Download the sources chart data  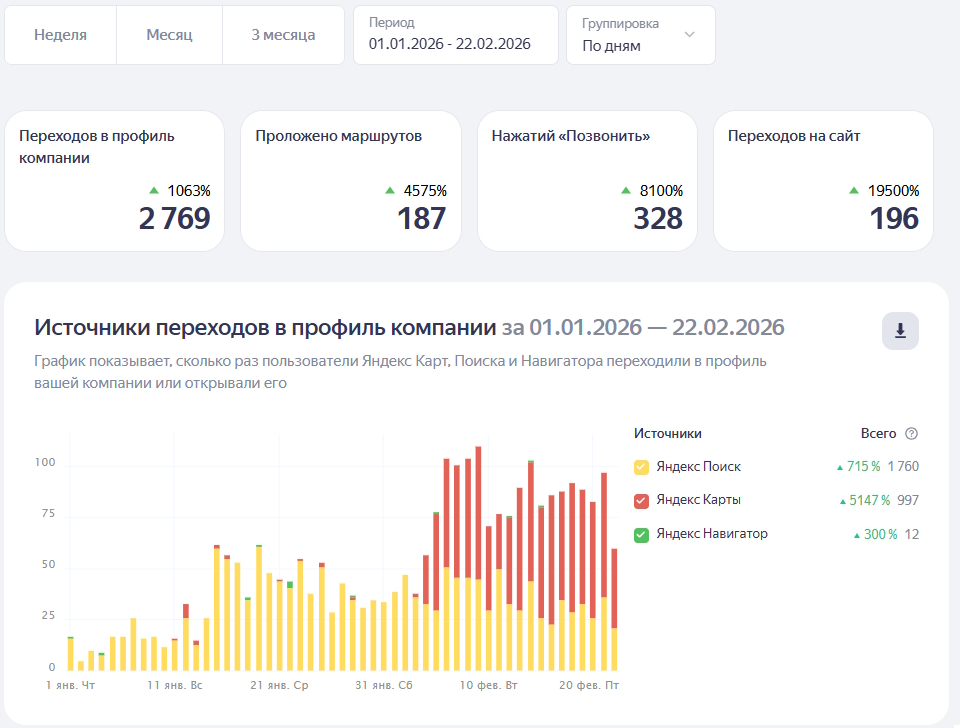(x=900, y=331)
